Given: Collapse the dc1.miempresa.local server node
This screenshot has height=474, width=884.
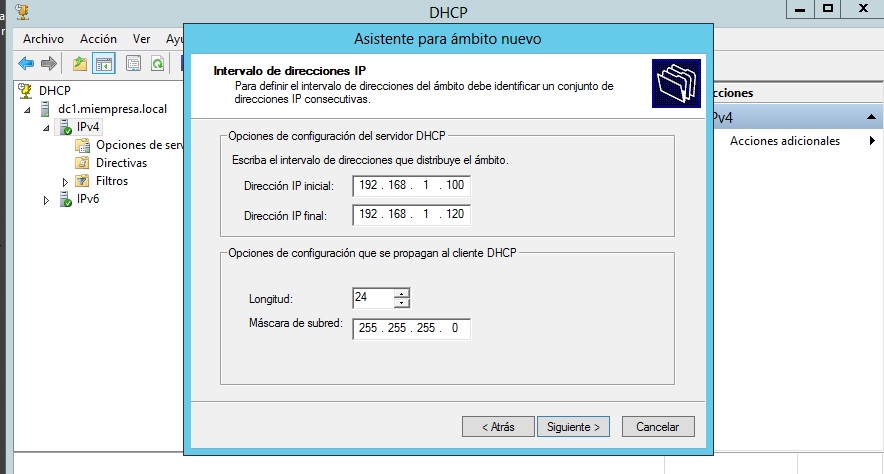Looking at the screenshot, I should [x=28, y=110].
